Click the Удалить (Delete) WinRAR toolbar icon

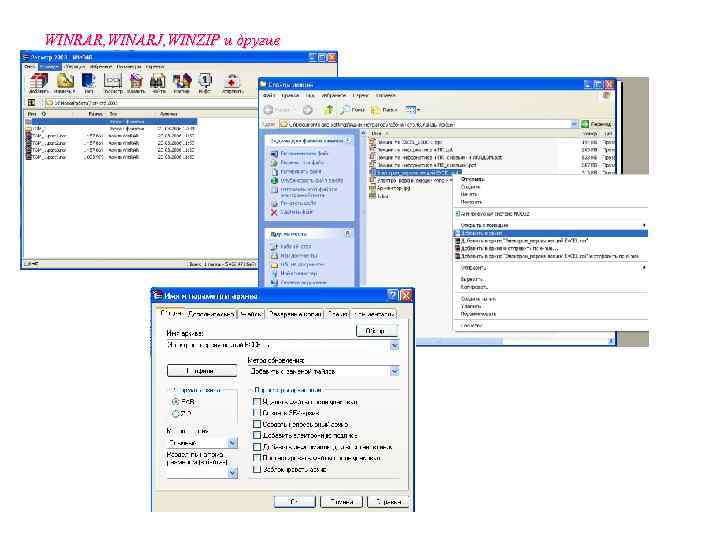(136, 81)
